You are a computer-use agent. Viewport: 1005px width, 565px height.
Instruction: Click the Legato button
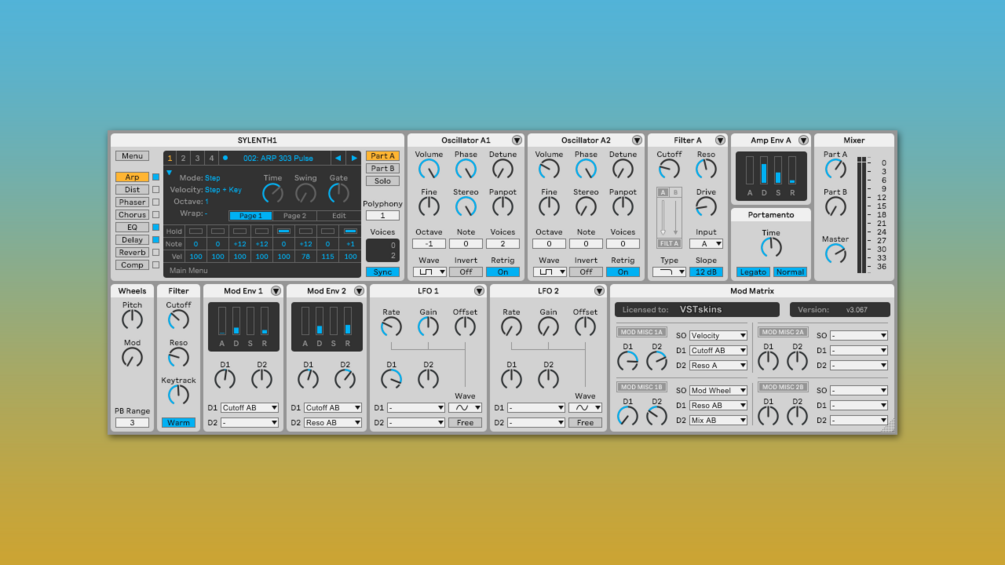click(752, 272)
